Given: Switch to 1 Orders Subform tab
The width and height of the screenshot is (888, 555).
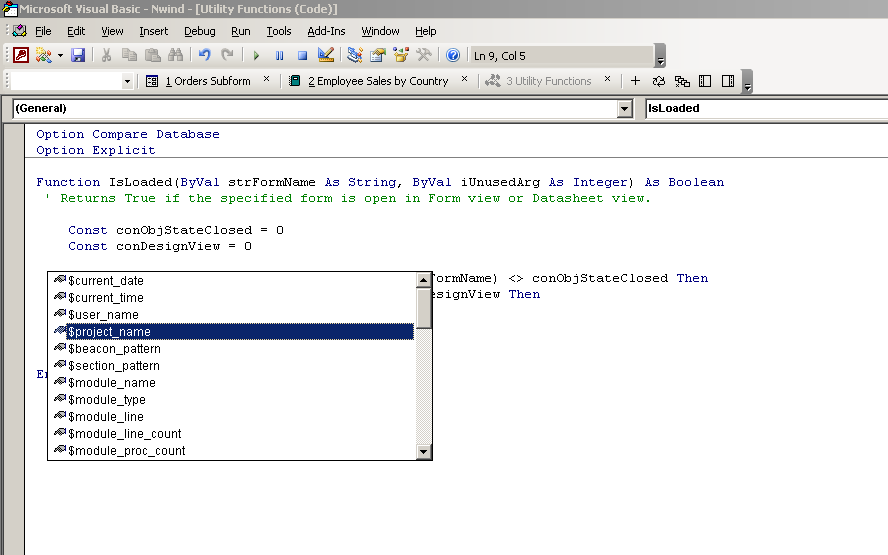Looking at the screenshot, I should coord(198,81).
